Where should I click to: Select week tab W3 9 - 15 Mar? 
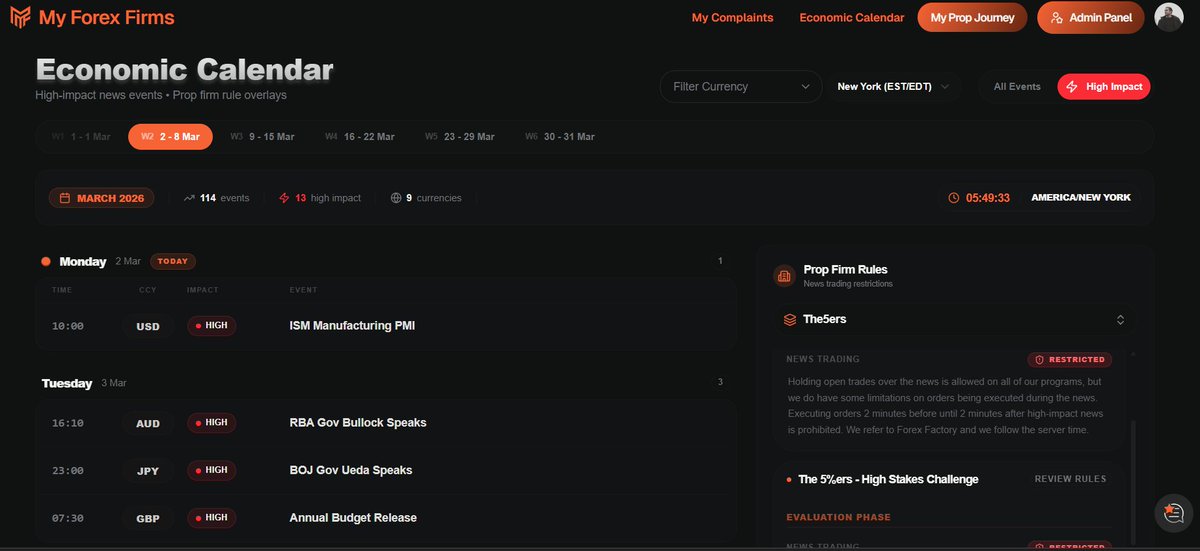click(262, 136)
